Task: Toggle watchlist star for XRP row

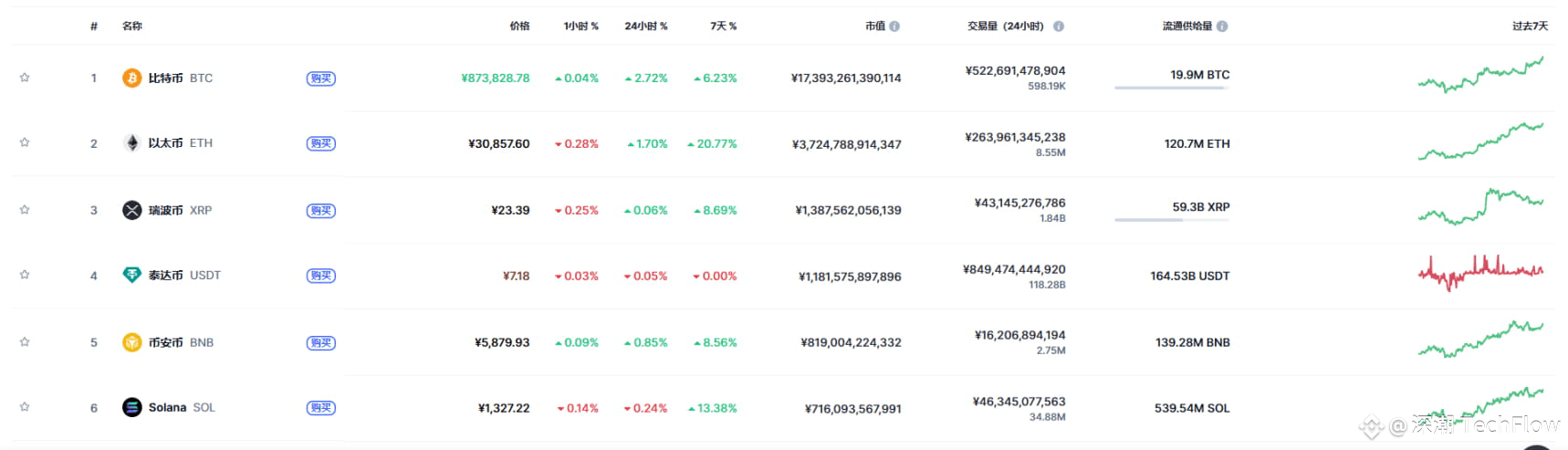Action: (x=25, y=210)
